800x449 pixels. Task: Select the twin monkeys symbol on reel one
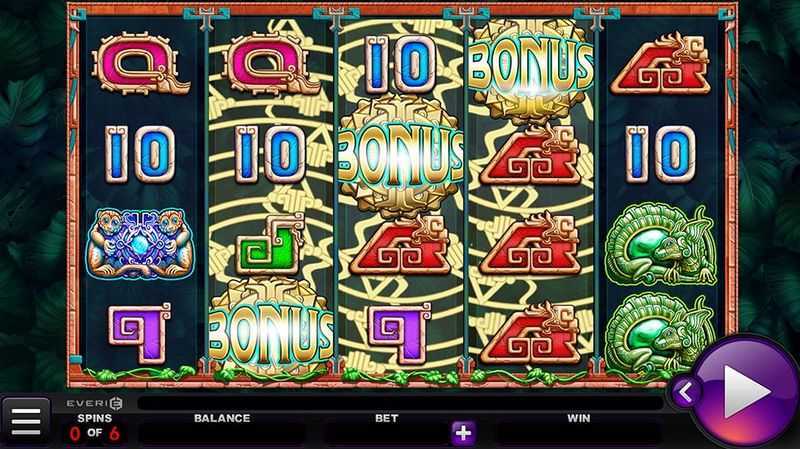tap(140, 243)
